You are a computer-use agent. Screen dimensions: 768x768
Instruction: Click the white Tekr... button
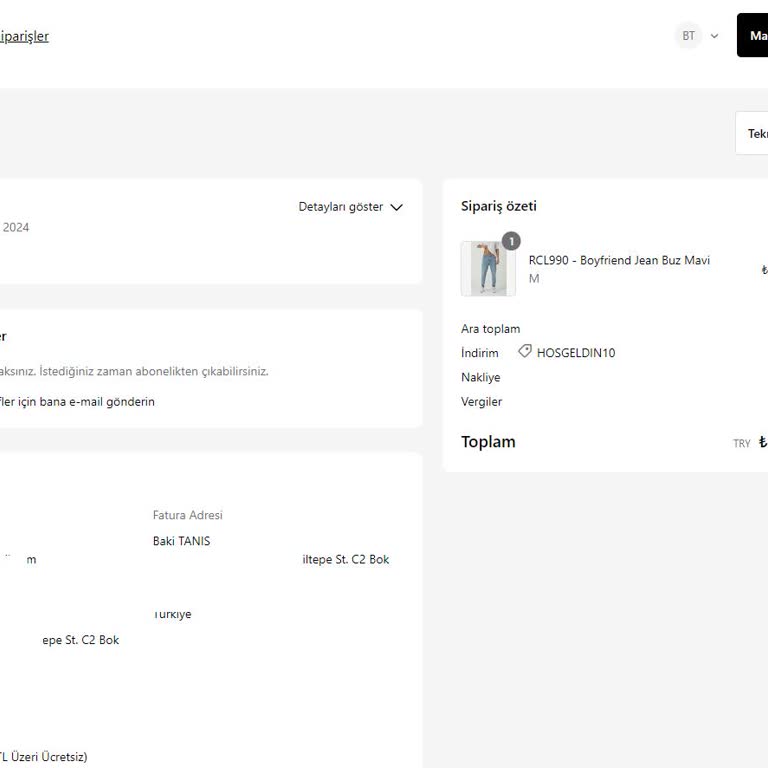click(x=755, y=134)
